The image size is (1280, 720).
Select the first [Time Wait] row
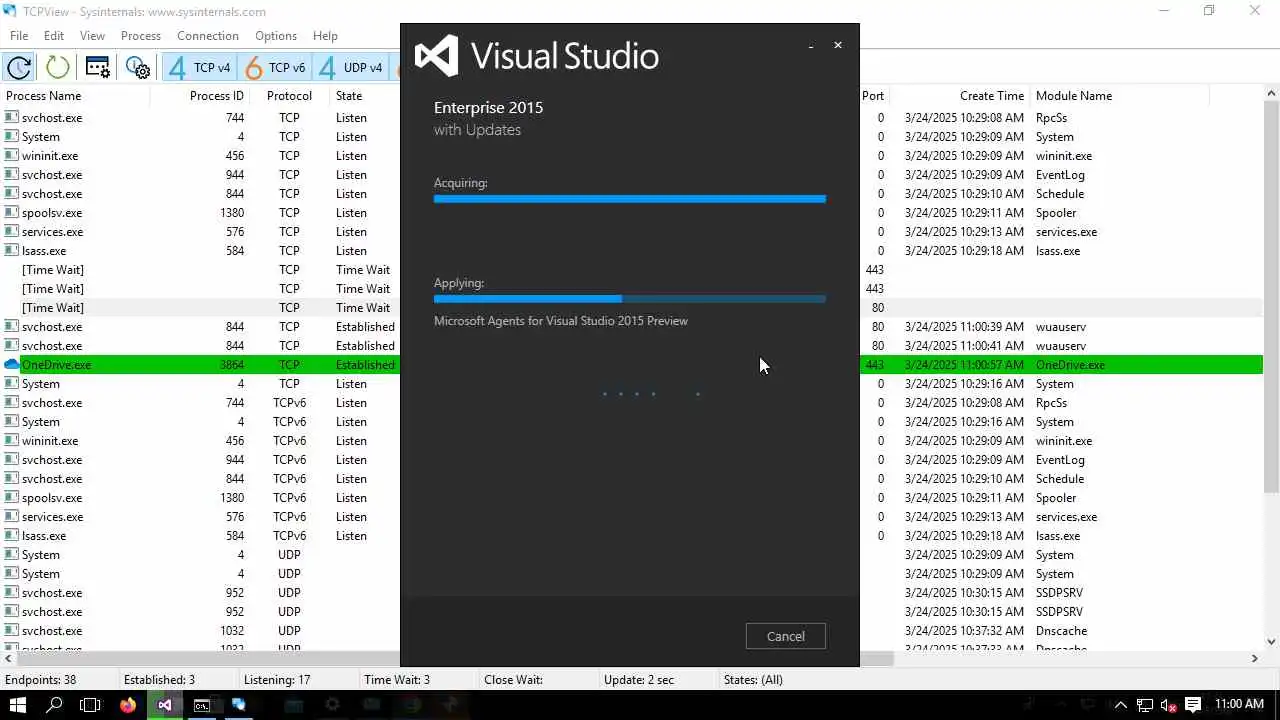(632, 270)
